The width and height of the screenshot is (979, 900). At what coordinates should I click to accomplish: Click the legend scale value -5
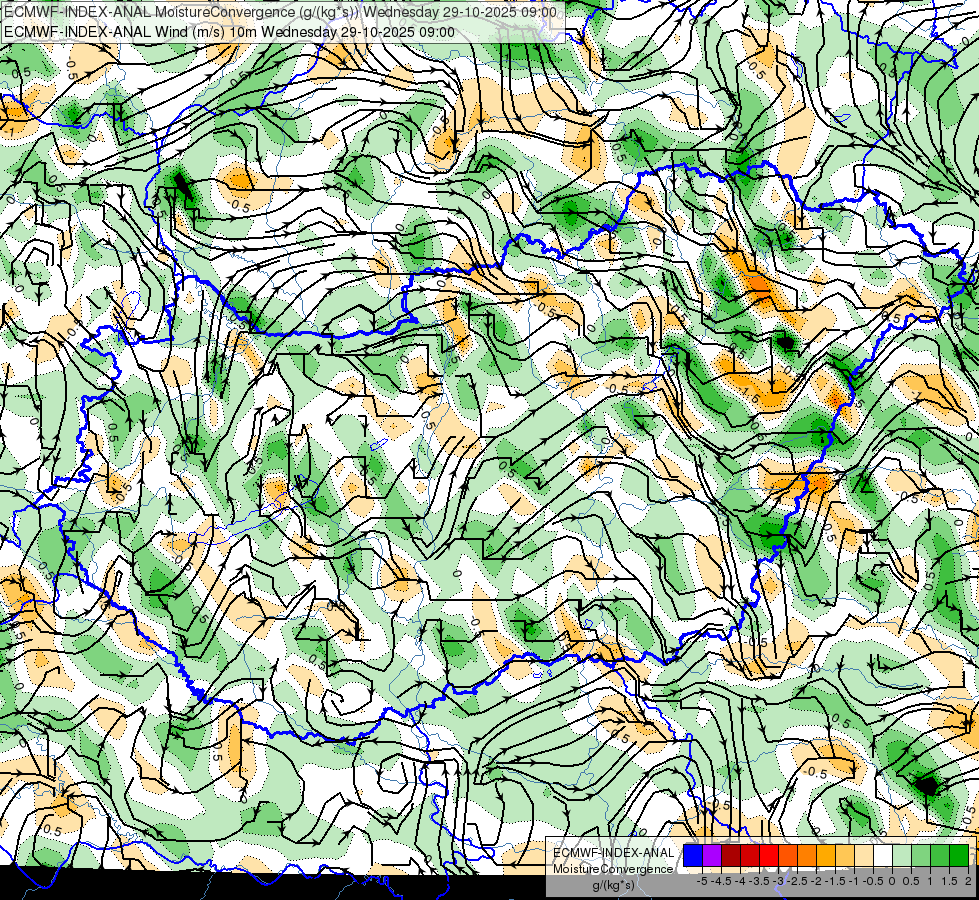coord(702,881)
